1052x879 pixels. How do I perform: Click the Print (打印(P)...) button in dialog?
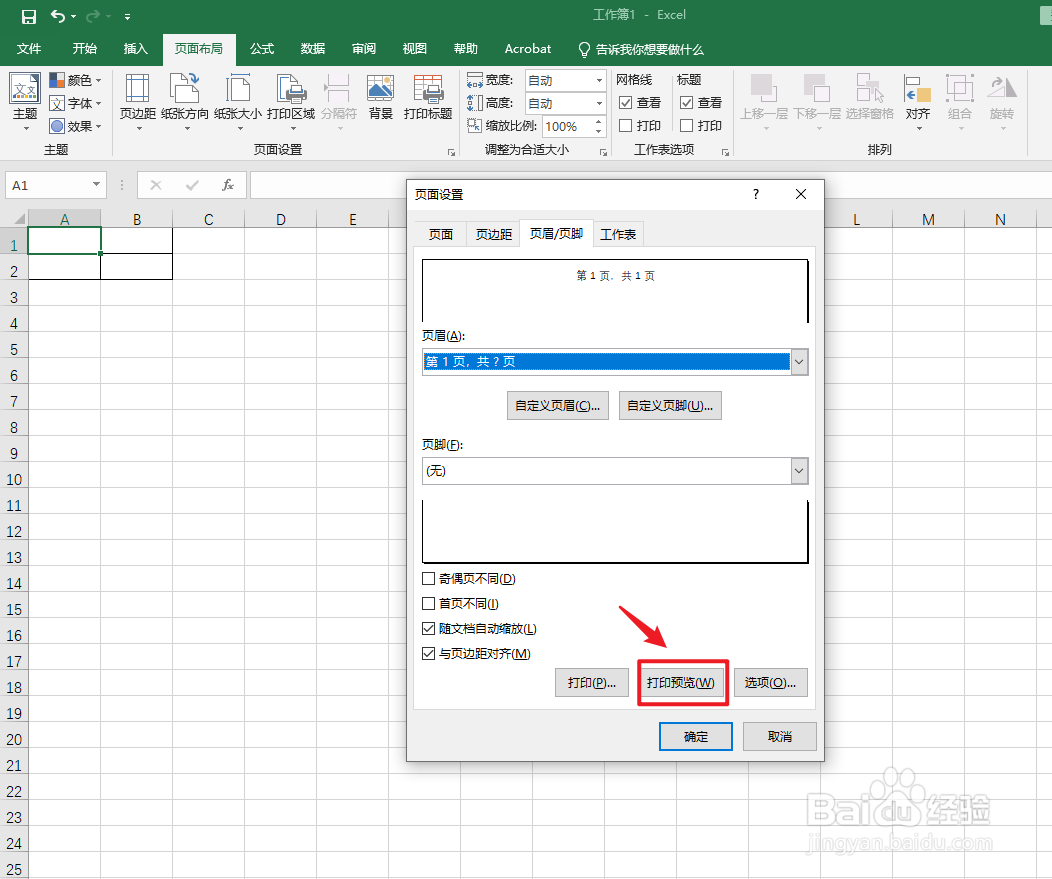(592, 683)
